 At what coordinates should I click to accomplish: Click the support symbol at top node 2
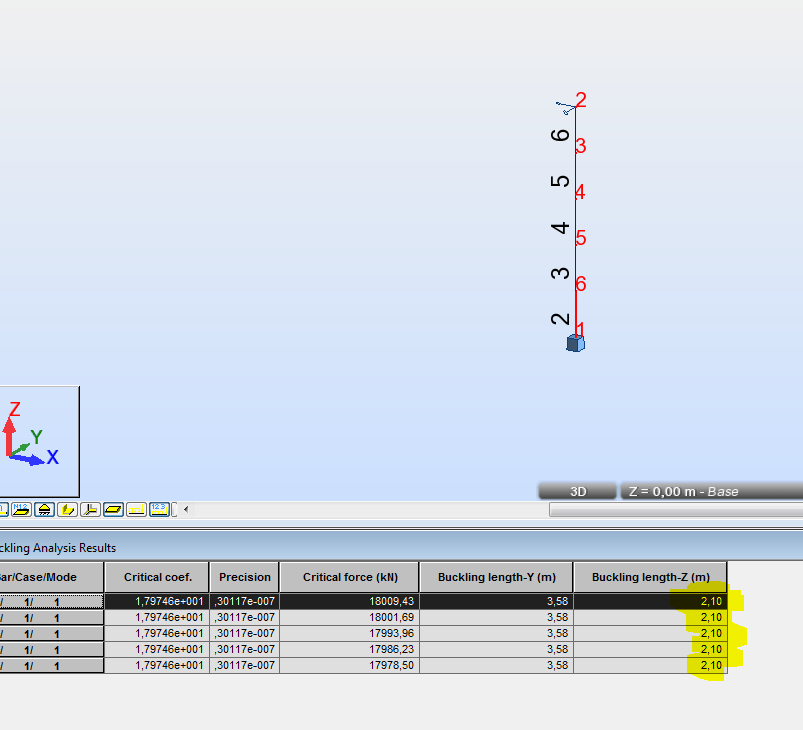coord(565,108)
